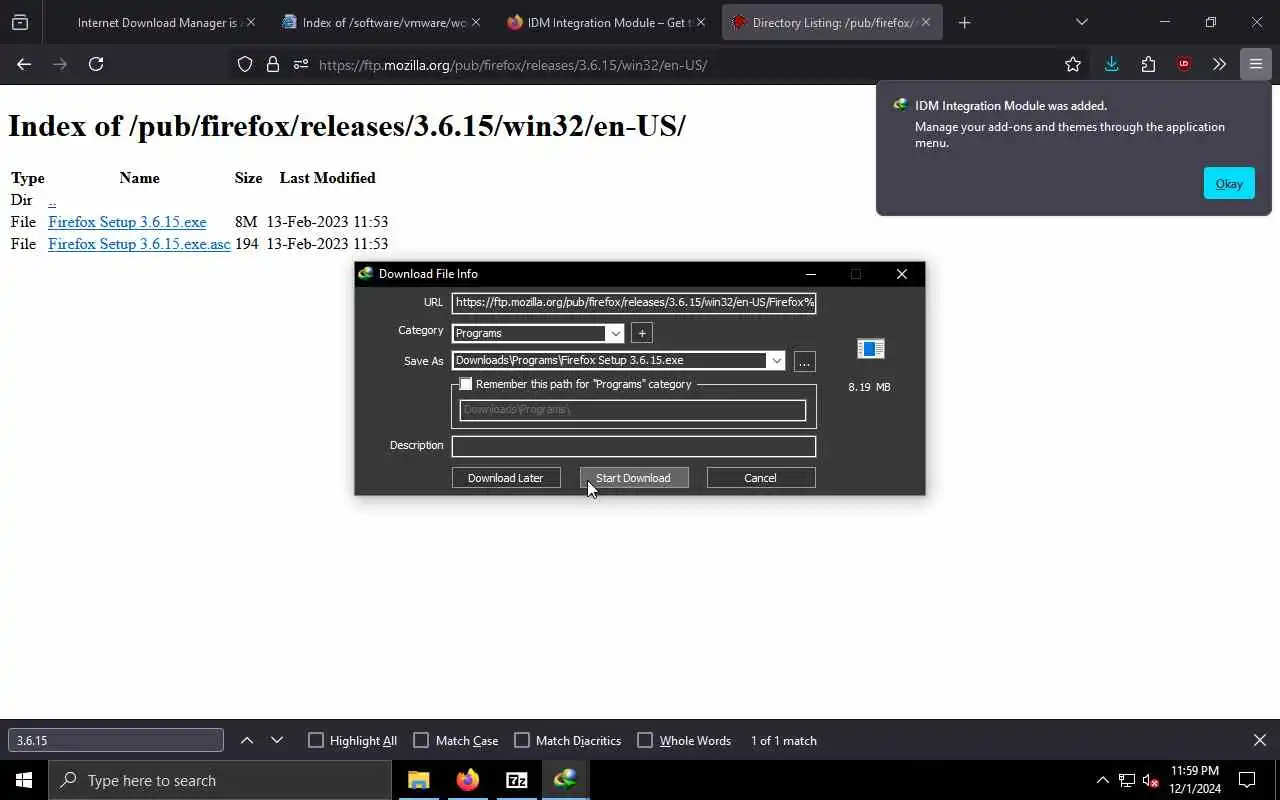
Task: Open uBlock Origin extension icon
Action: [1184, 65]
